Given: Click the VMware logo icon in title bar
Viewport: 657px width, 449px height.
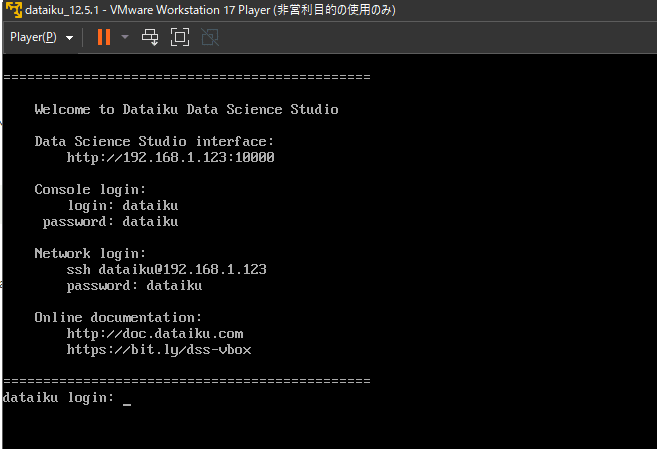Looking at the screenshot, I should click(x=13, y=10).
